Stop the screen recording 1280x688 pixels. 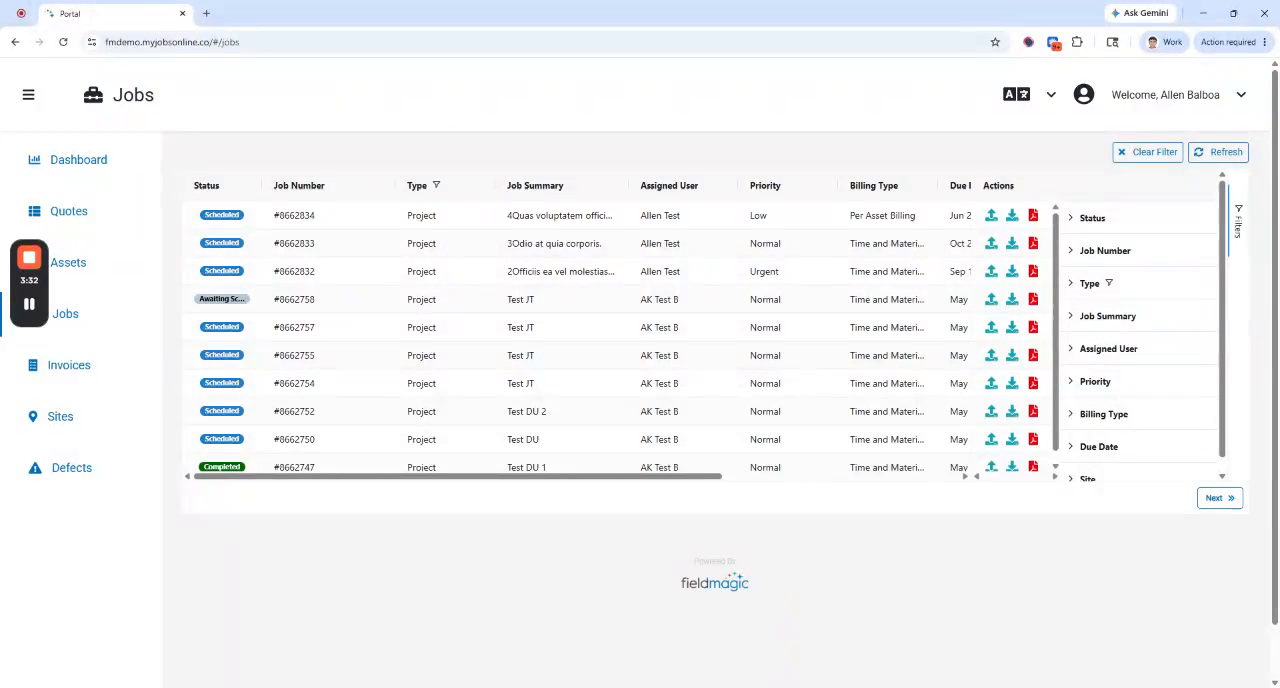tap(29, 258)
